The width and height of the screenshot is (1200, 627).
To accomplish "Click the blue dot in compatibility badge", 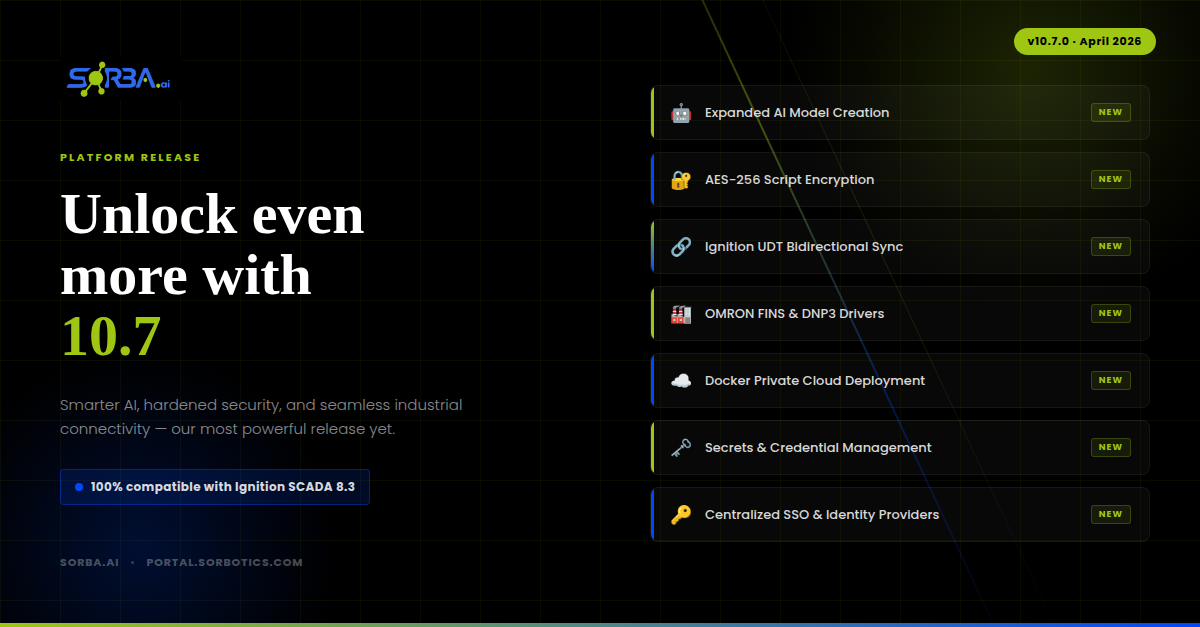I will (79, 487).
